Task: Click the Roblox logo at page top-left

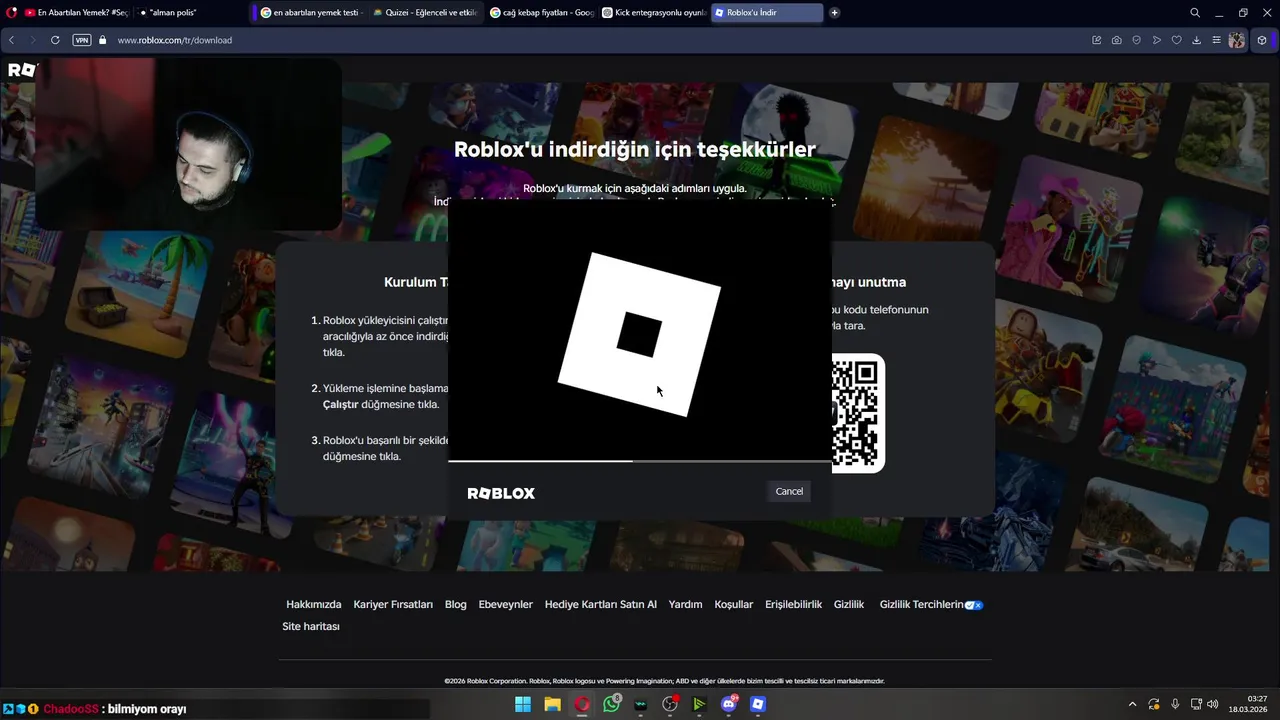Action: pos(22,70)
